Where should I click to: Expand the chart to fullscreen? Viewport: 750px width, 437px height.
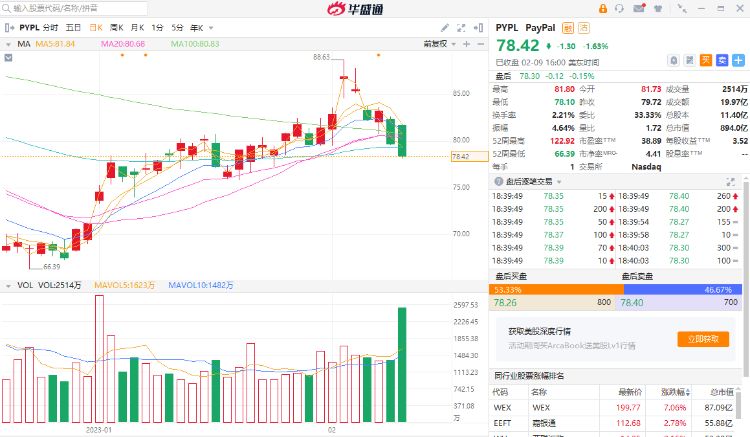click(x=461, y=28)
